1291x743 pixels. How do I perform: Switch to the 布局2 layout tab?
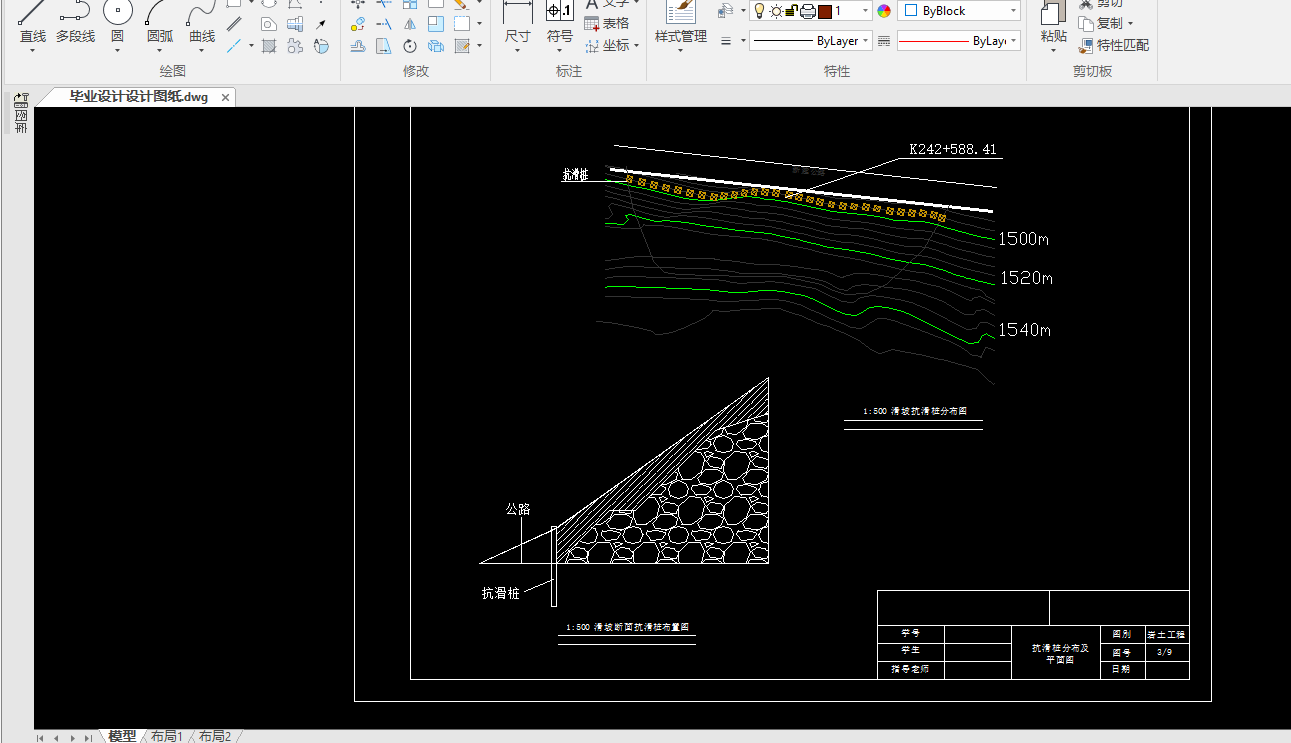214,736
